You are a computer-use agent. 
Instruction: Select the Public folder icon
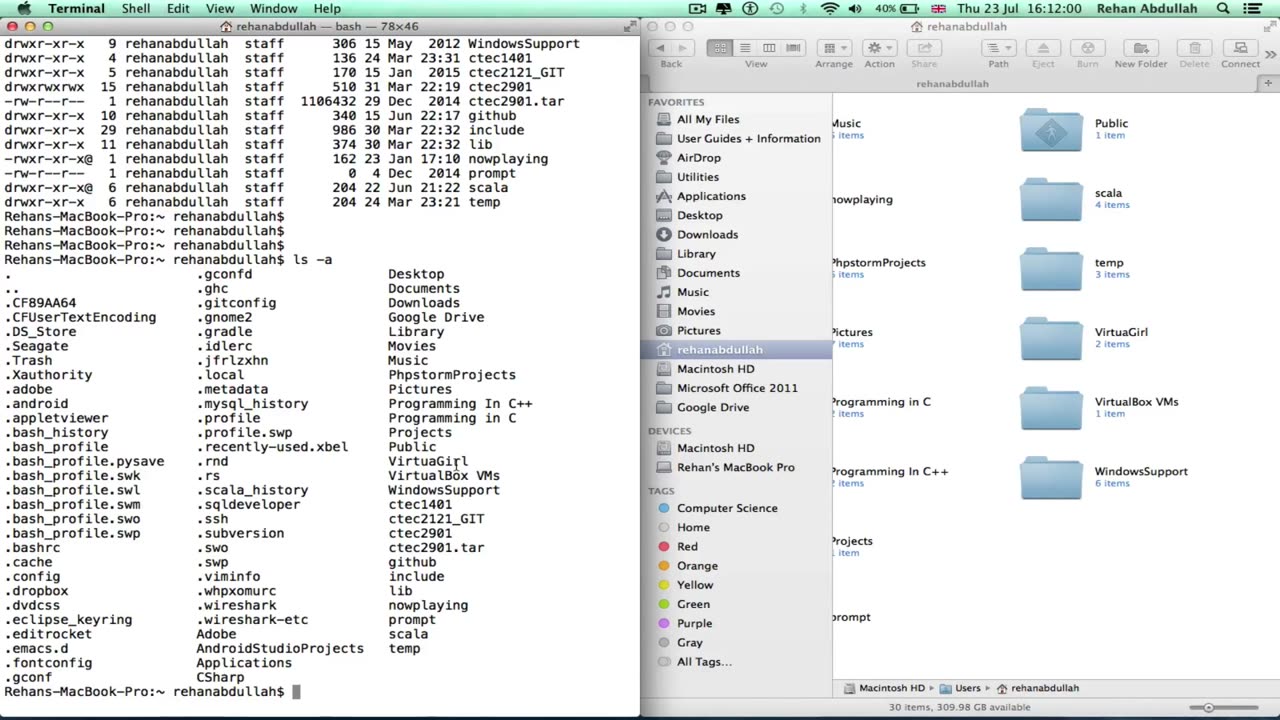(x=1051, y=131)
